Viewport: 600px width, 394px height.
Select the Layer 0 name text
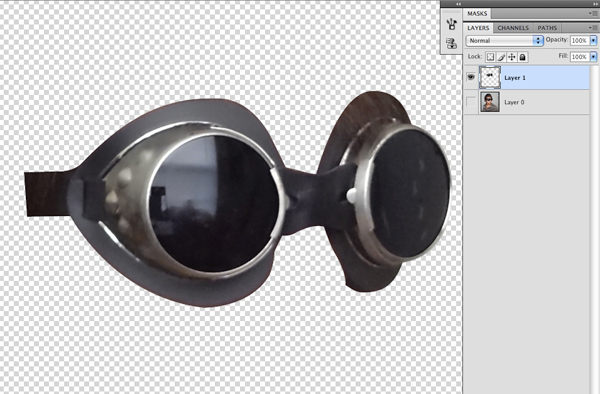click(x=514, y=102)
